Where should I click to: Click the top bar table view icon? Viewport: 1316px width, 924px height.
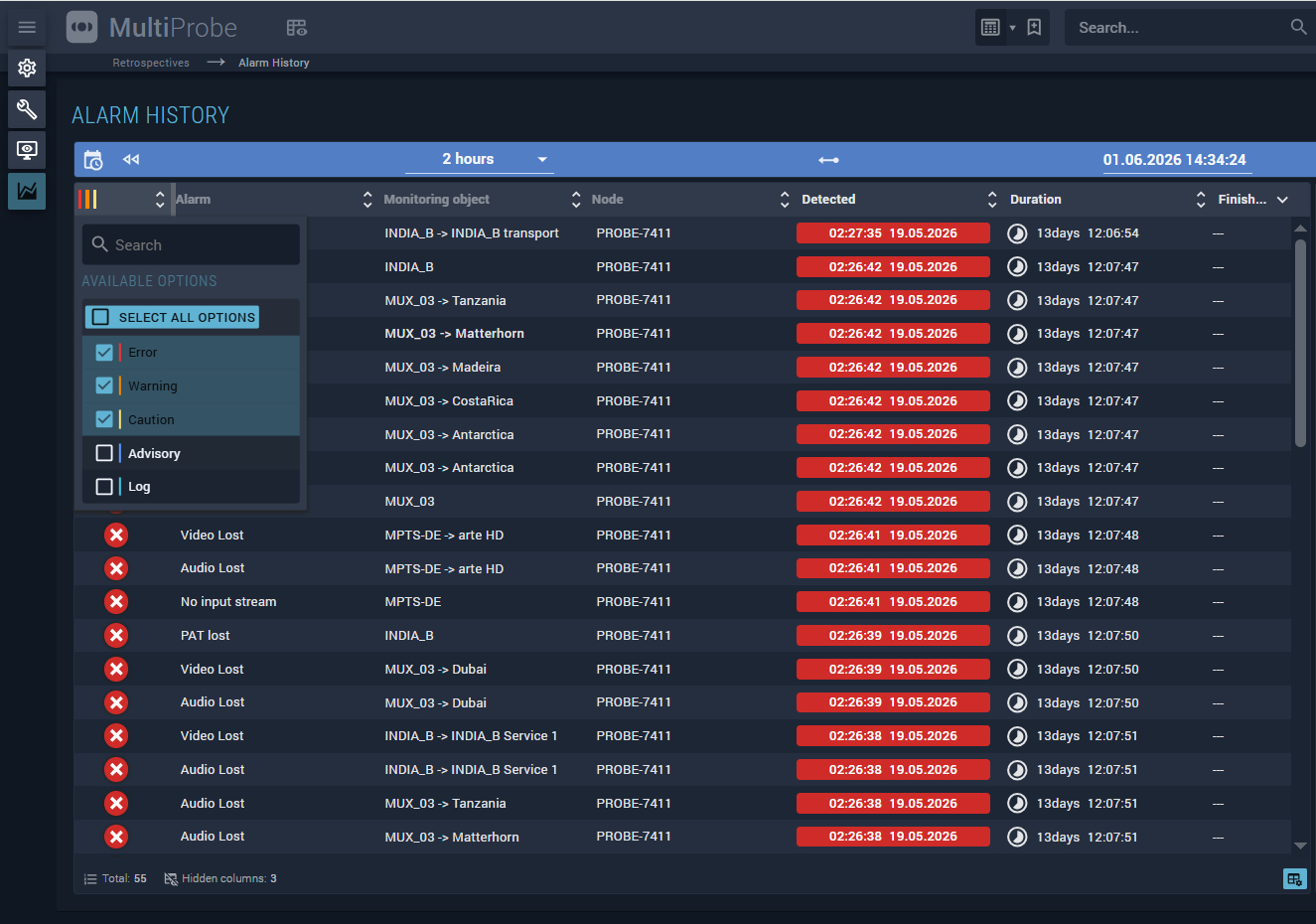tap(990, 28)
